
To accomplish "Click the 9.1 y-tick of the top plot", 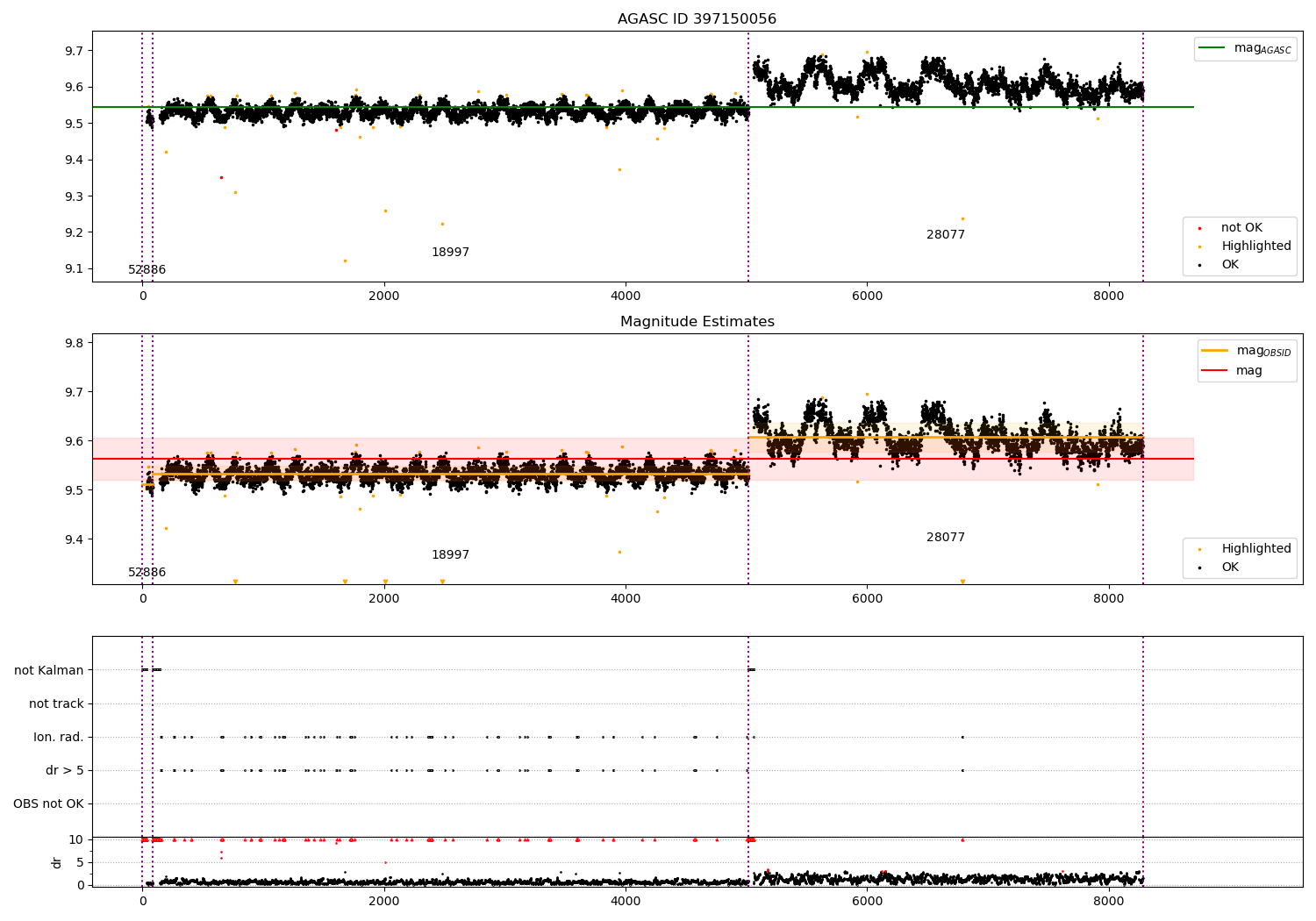I will click(x=75, y=269).
